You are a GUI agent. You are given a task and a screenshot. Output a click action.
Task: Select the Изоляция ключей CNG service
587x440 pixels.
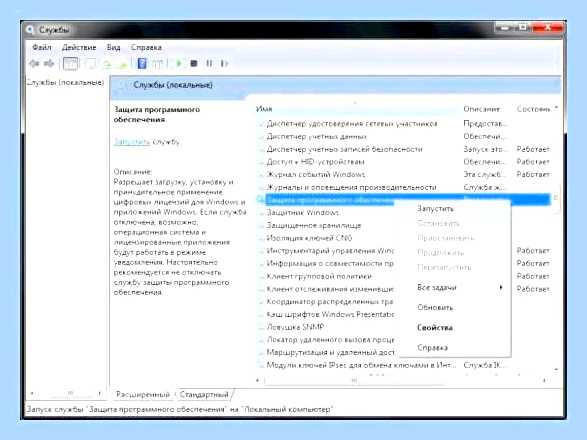pyautogui.click(x=309, y=238)
